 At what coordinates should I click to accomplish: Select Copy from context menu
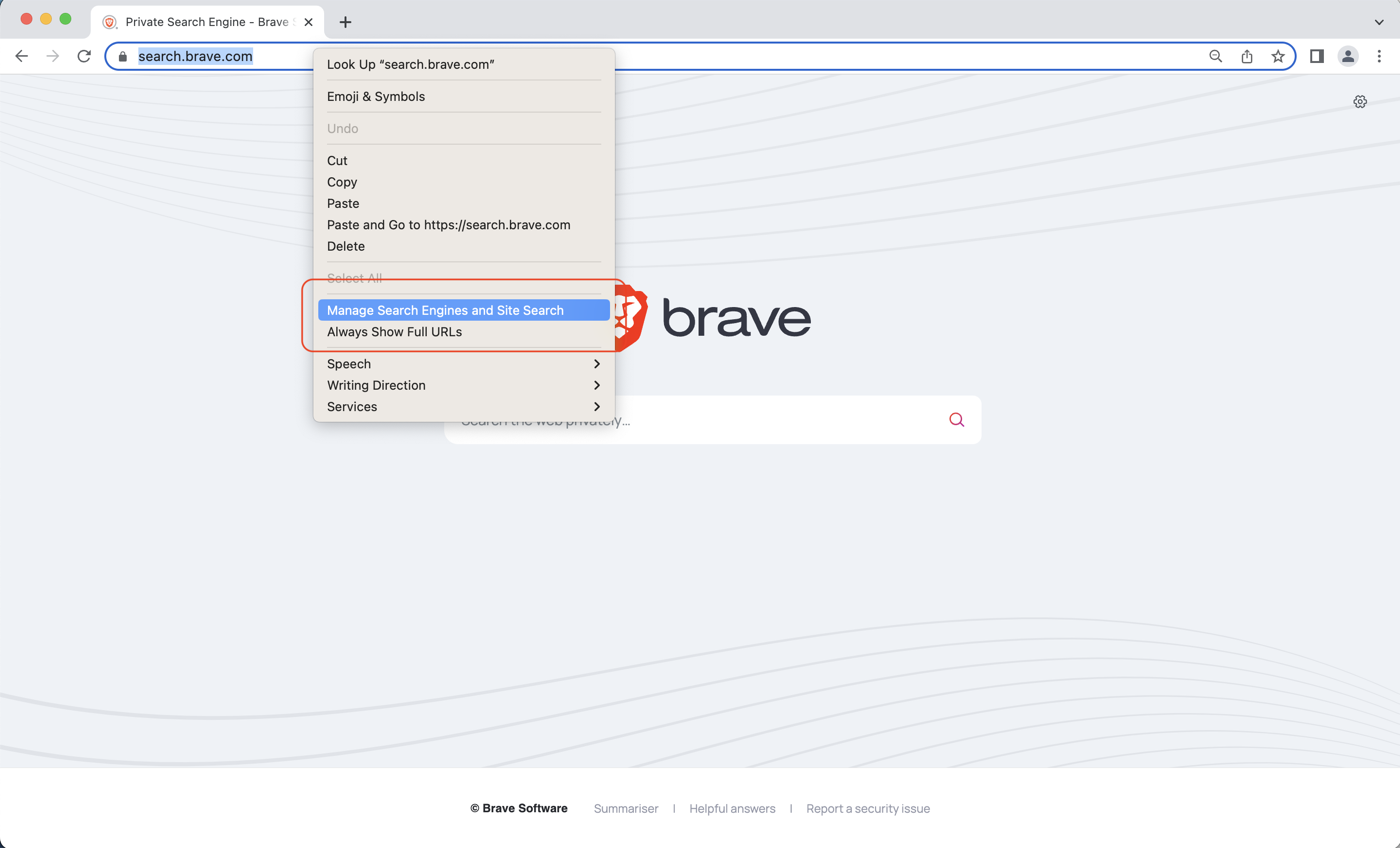pyautogui.click(x=342, y=182)
